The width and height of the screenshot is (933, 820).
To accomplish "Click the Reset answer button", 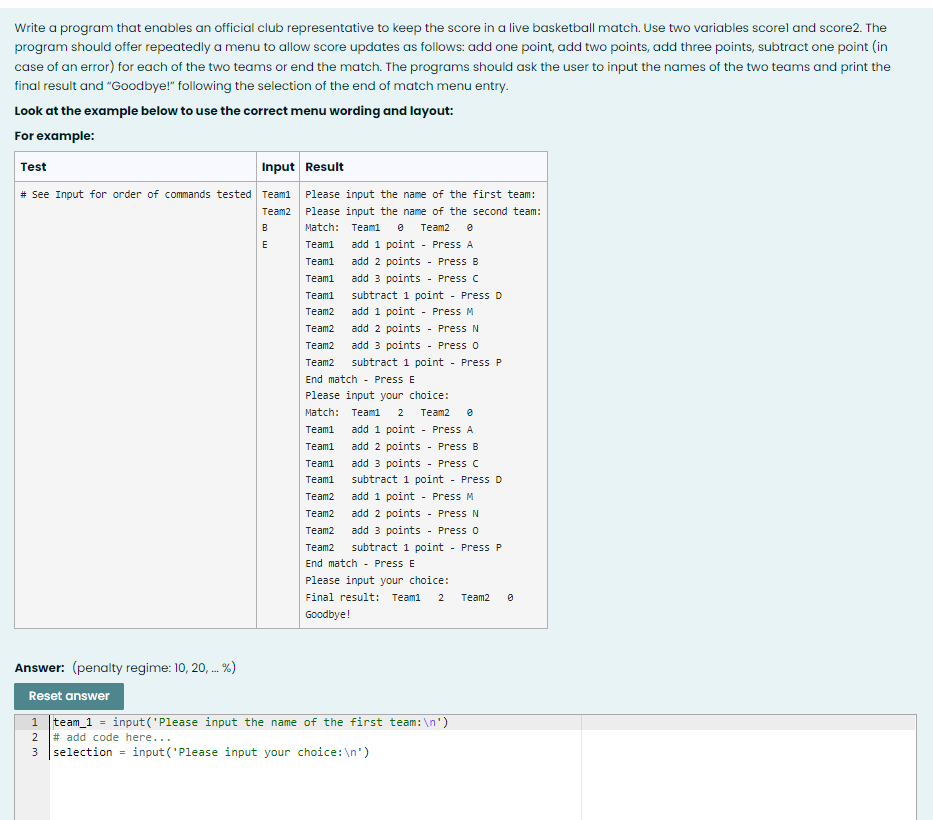I will [x=68, y=696].
